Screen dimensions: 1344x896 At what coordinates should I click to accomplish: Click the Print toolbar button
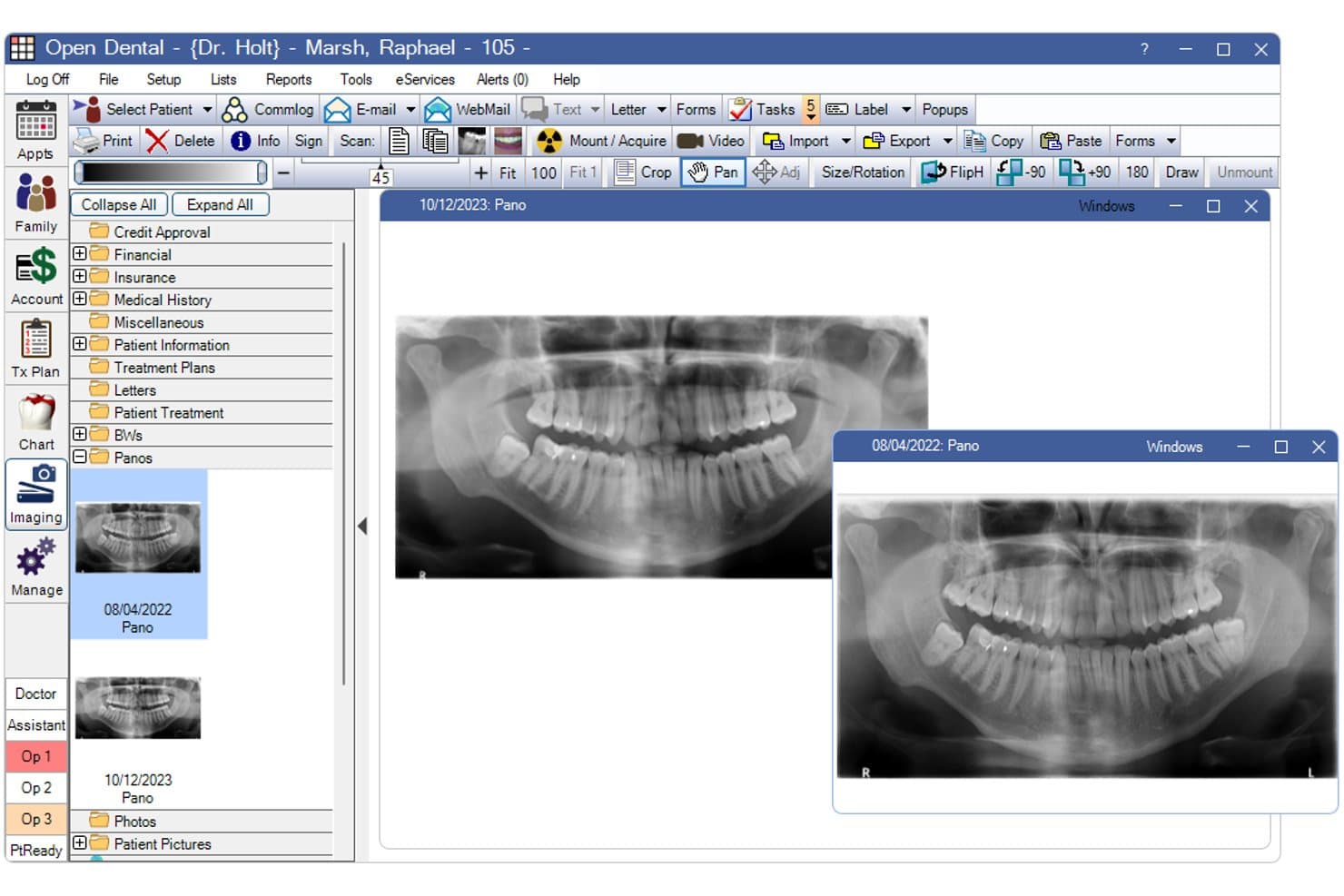(104, 141)
